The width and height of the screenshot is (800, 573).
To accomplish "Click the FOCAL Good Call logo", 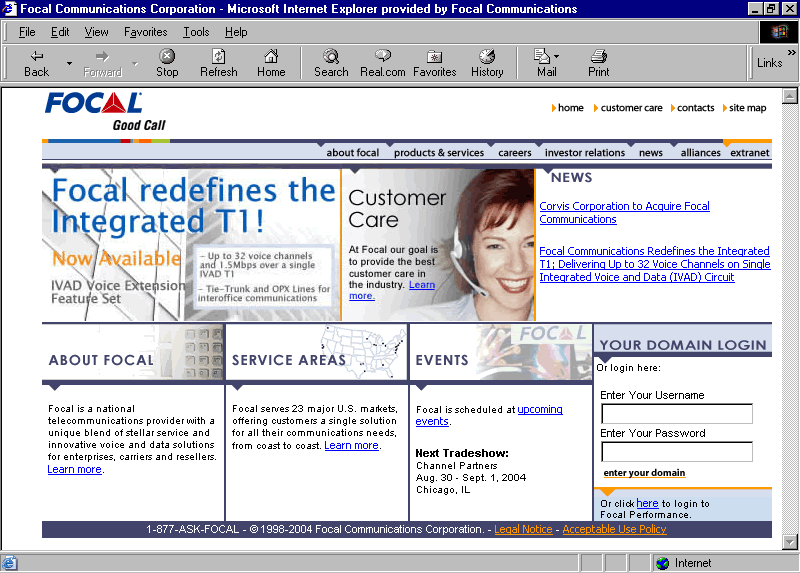I will click(x=105, y=112).
